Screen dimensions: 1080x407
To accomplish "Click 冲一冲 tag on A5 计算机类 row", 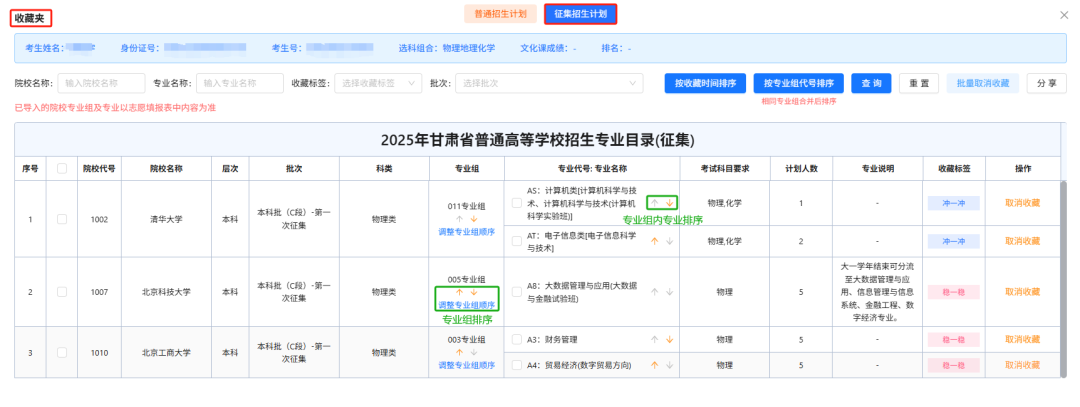I will pyautogui.click(x=953, y=203).
